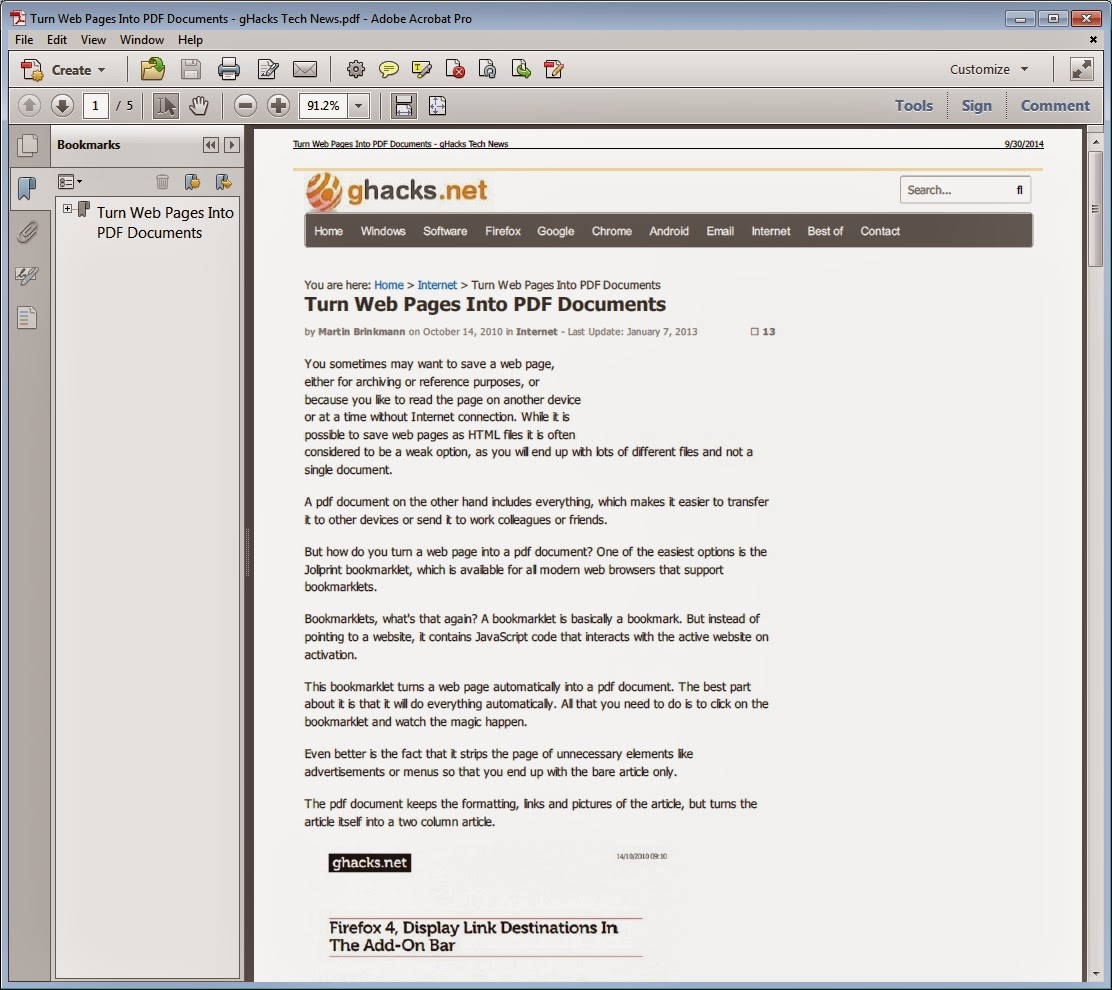Open the Signatures panel icon
1112x990 pixels.
pos(28,275)
